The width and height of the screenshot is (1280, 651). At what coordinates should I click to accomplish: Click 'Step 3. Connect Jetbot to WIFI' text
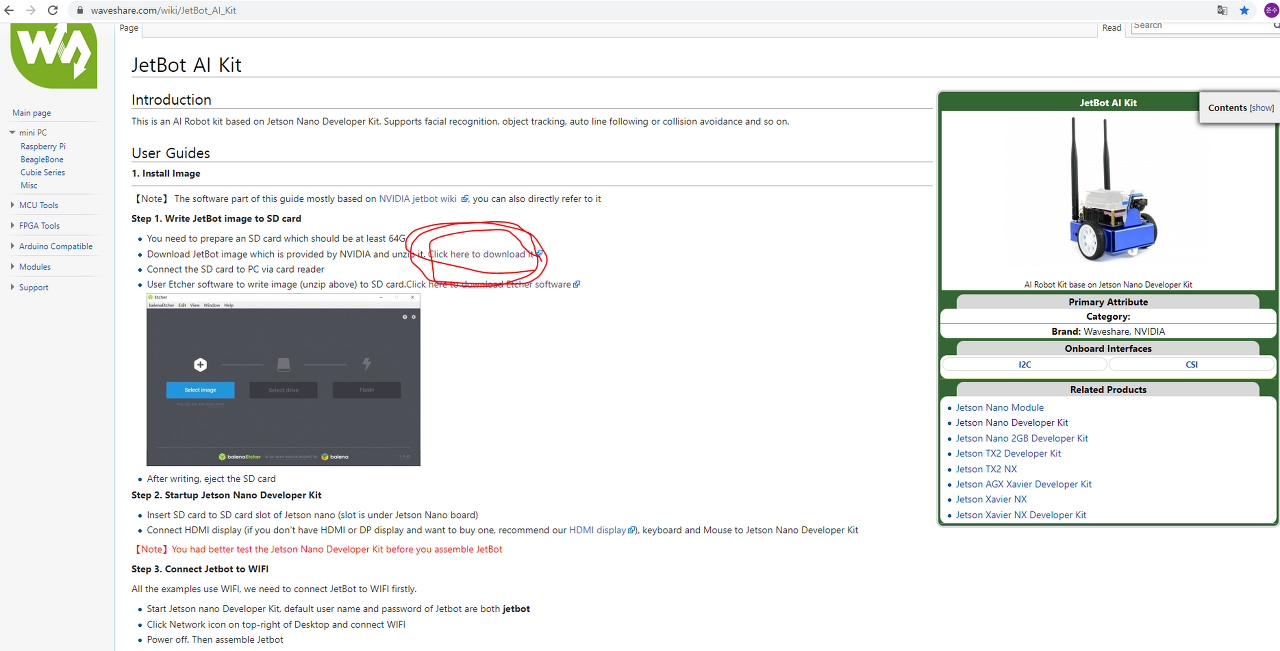200,569
